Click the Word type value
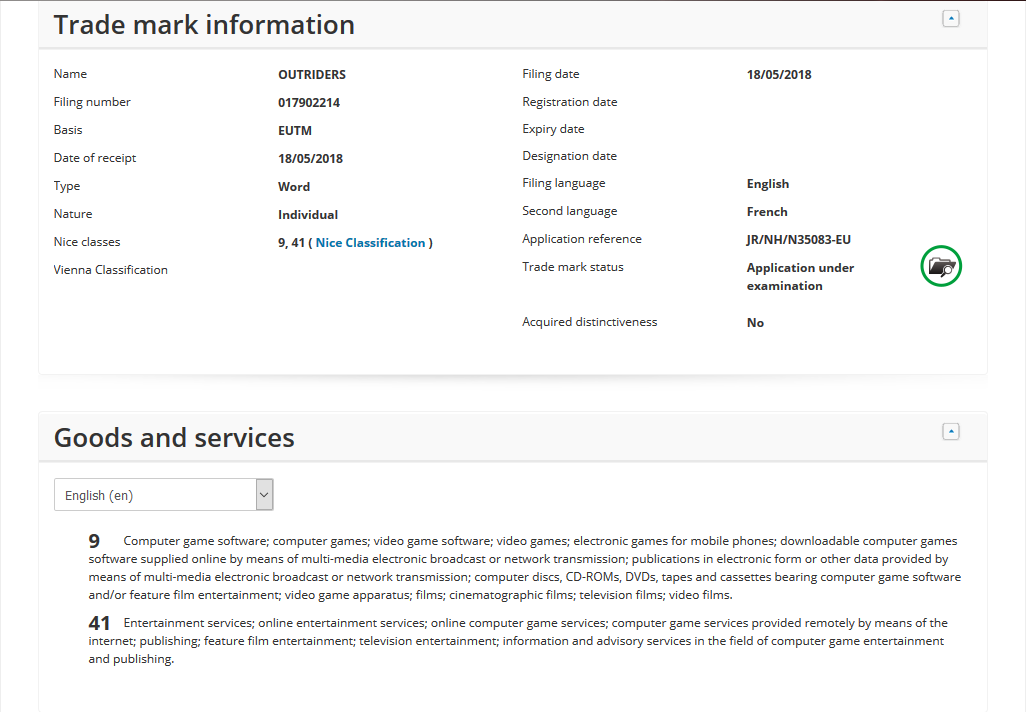 tap(294, 187)
